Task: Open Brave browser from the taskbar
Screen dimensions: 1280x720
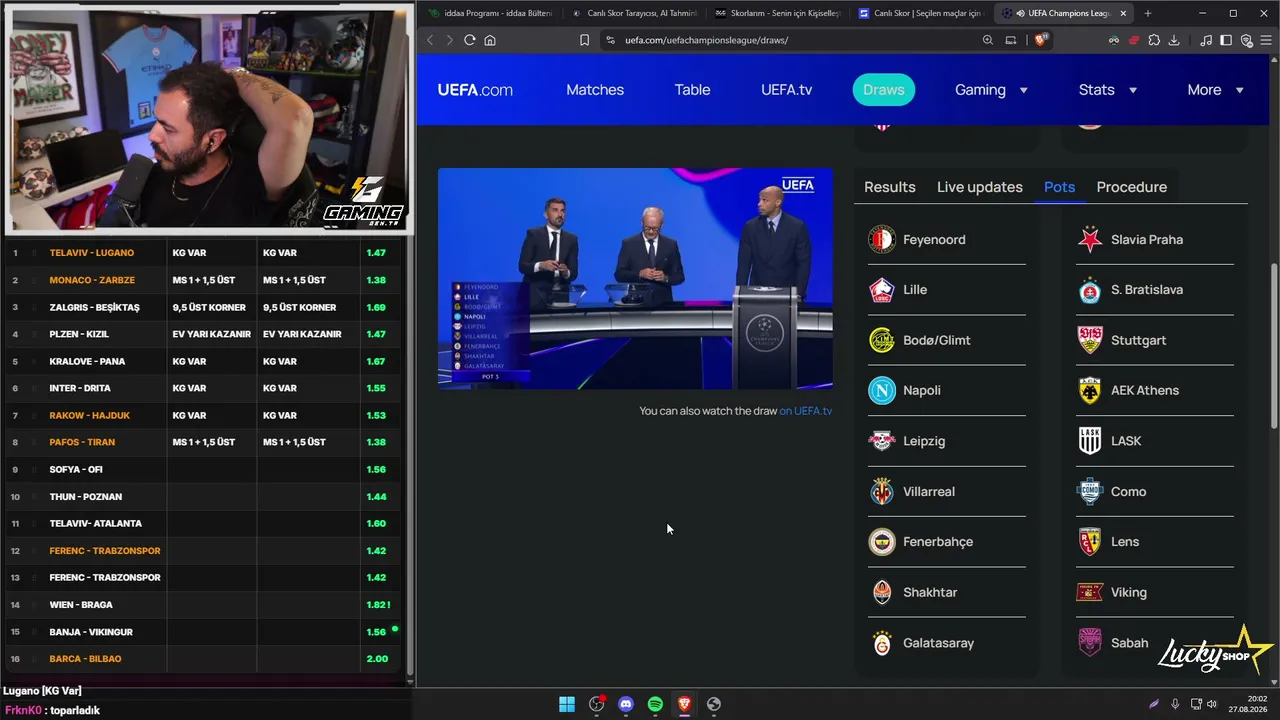Action: coord(684,704)
